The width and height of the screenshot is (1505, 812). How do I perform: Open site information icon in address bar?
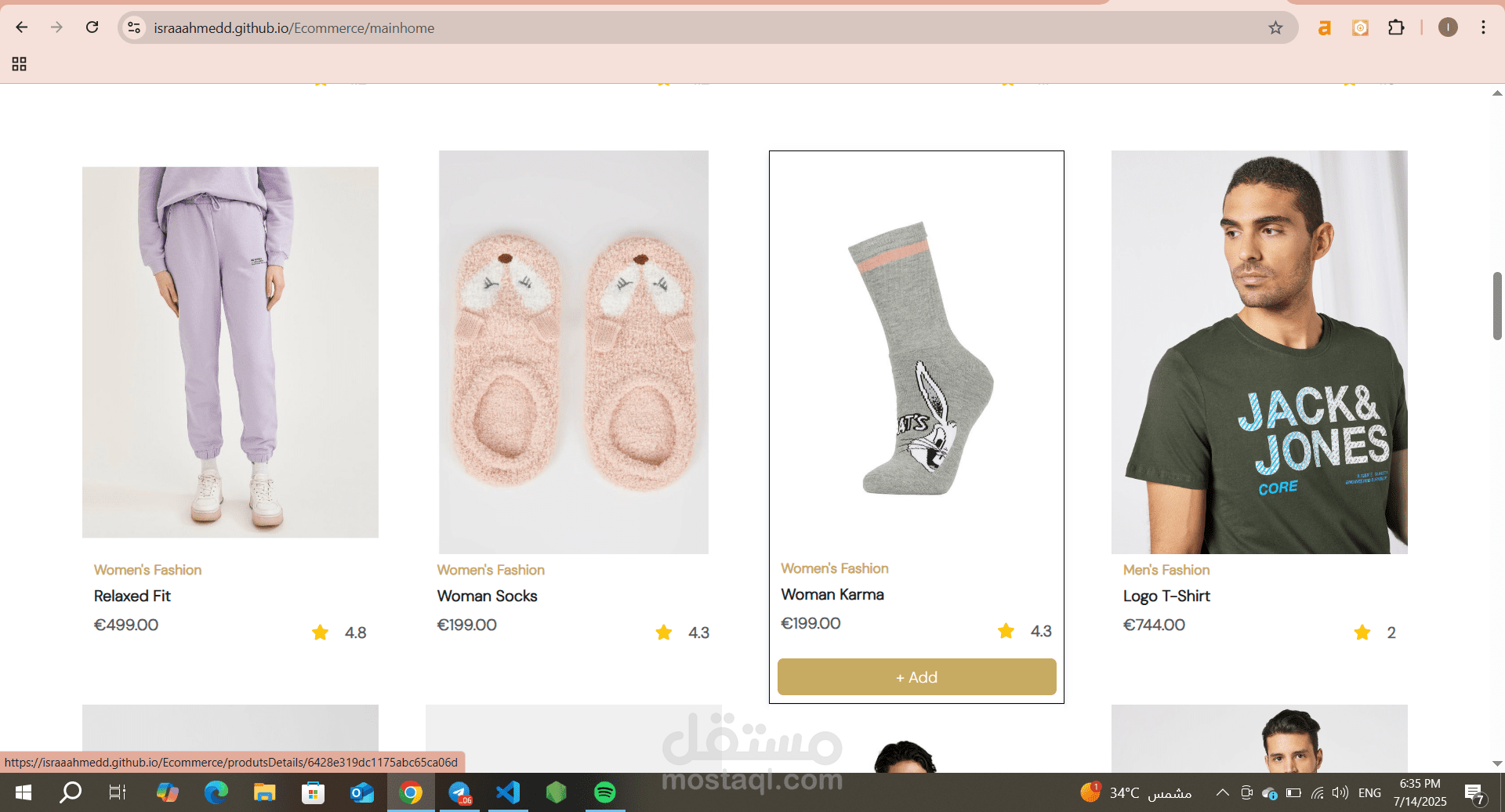pos(134,27)
